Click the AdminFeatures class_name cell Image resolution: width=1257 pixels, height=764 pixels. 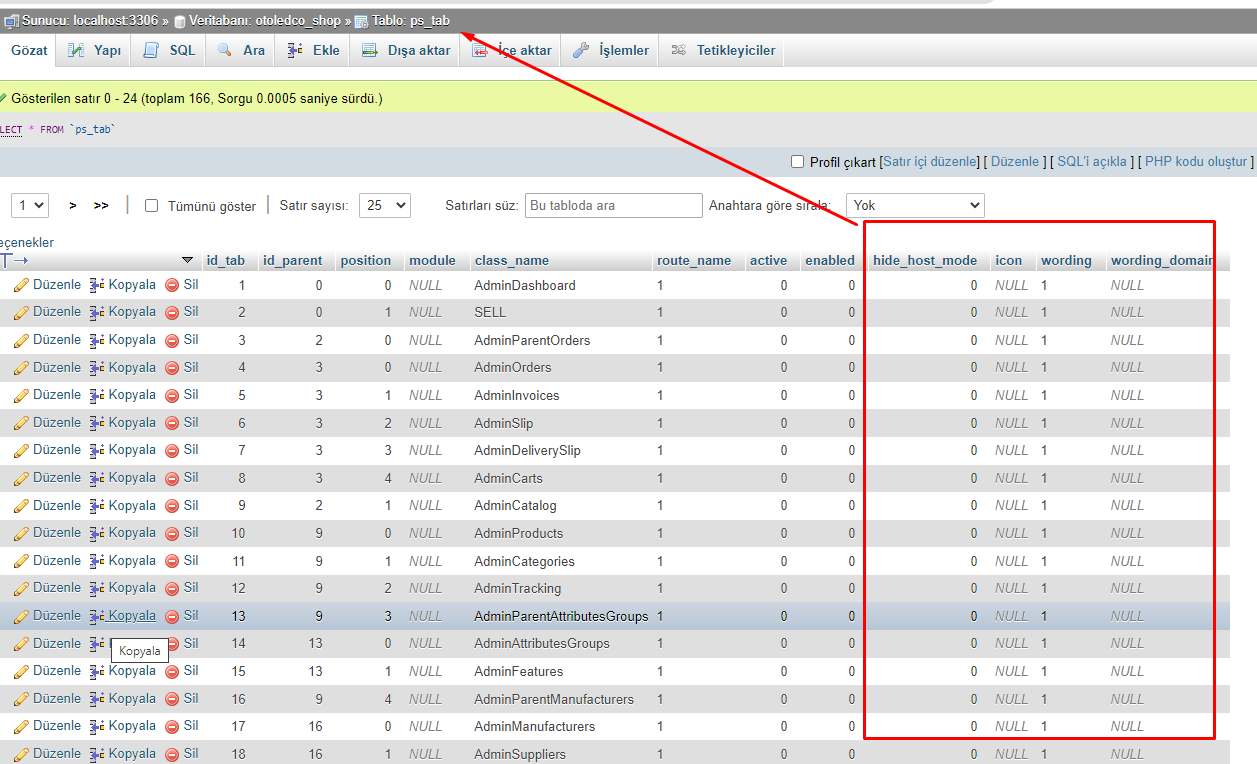(519, 671)
